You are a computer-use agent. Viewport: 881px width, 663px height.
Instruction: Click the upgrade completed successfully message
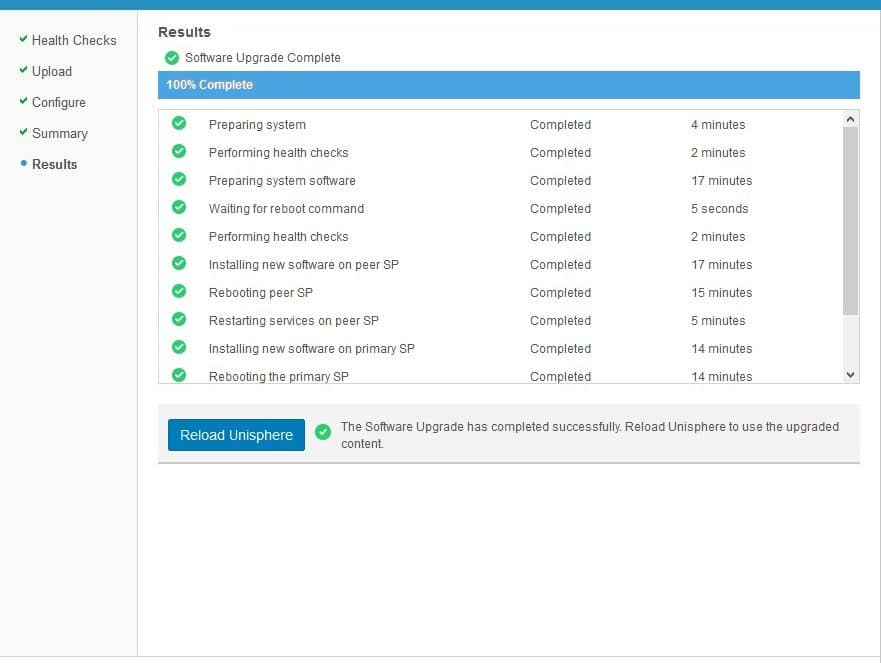[x=590, y=435]
